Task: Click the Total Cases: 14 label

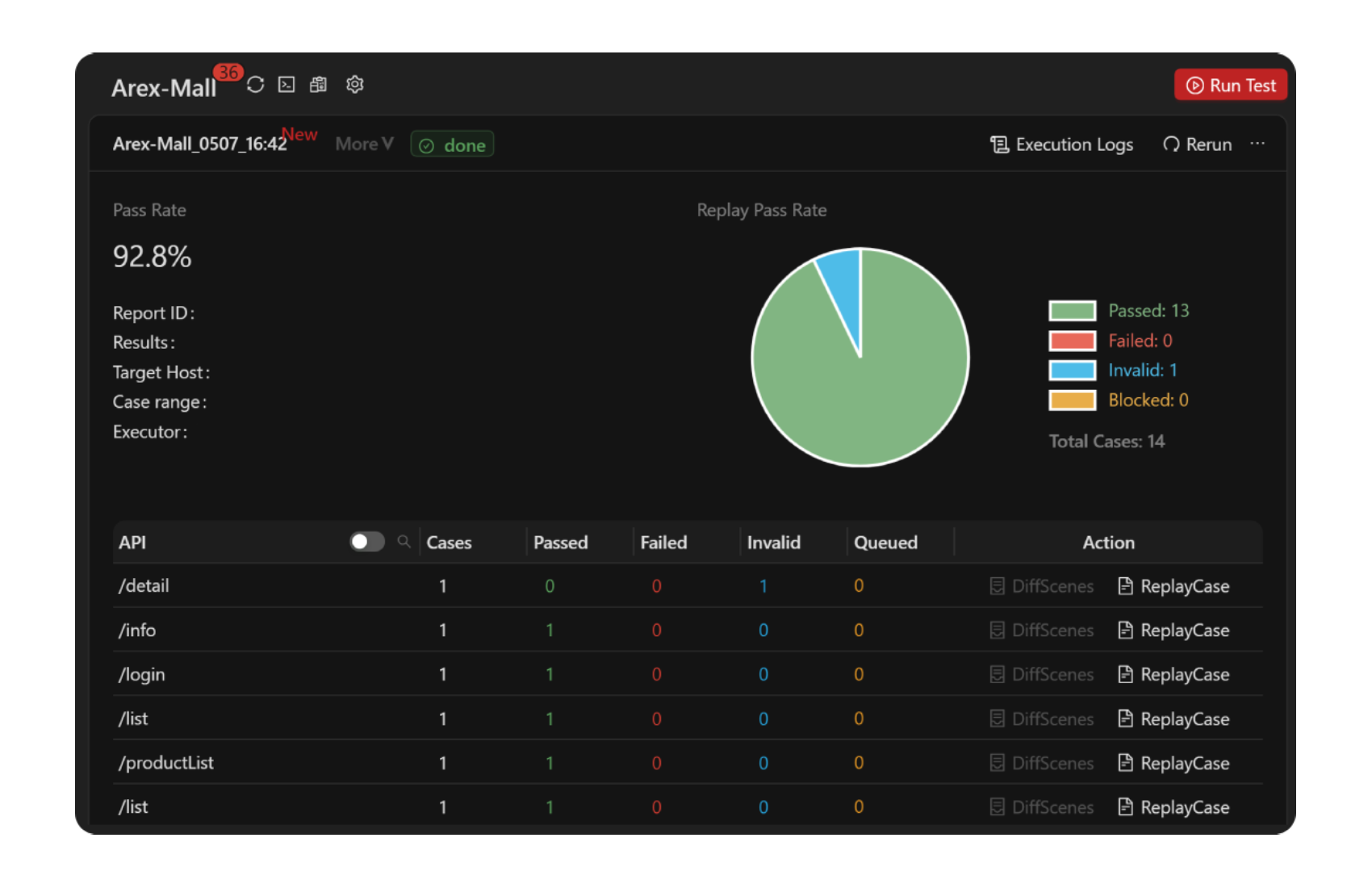Action: [x=1106, y=442]
